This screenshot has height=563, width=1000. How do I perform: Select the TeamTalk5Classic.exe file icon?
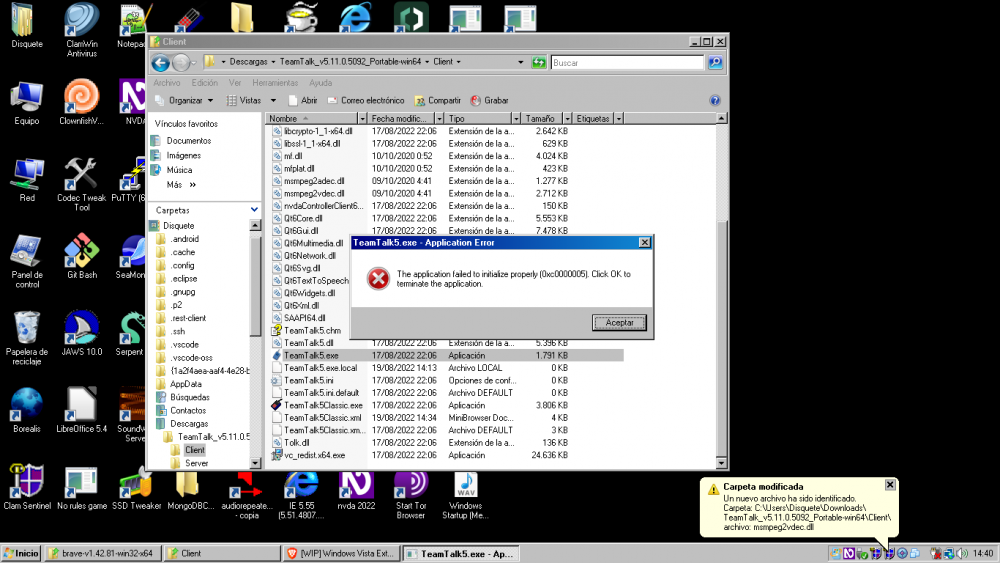click(x=277, y=405)
